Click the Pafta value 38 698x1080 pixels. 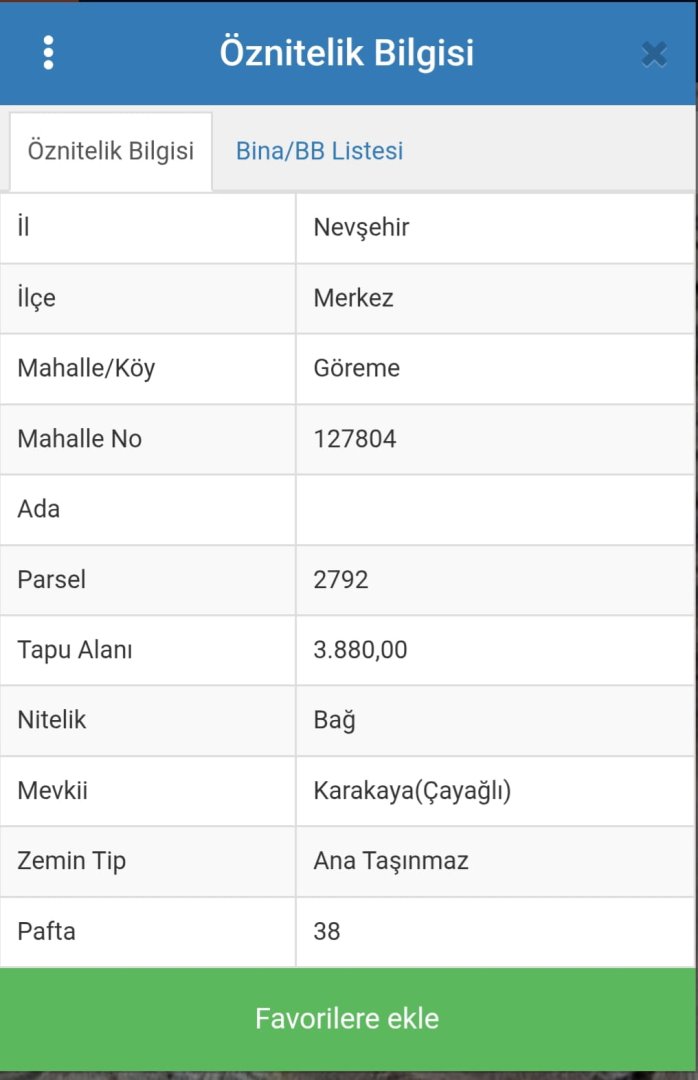pyautogui.click(x=326, y=931)
